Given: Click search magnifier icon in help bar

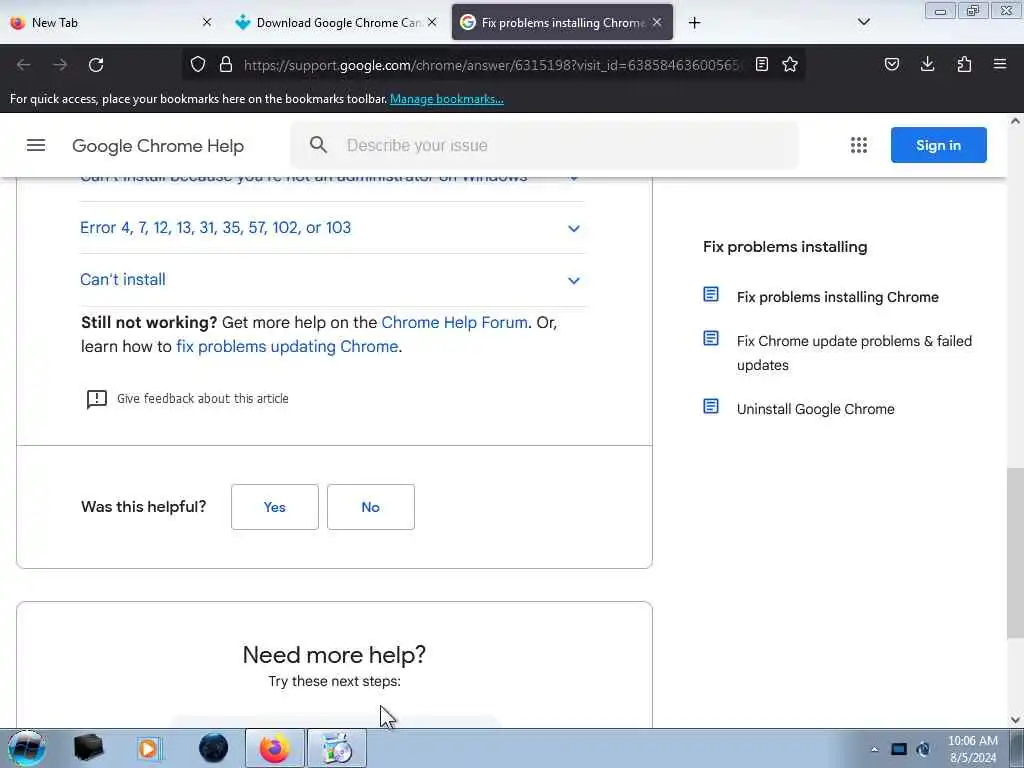Looking at the screenshot, I should coord(318,145).
